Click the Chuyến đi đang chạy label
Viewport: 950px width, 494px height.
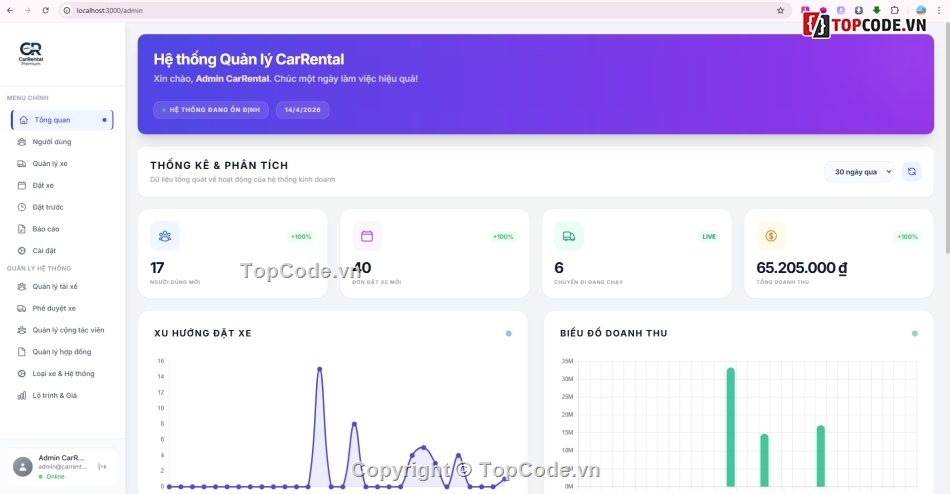click(x=588, y=282)
